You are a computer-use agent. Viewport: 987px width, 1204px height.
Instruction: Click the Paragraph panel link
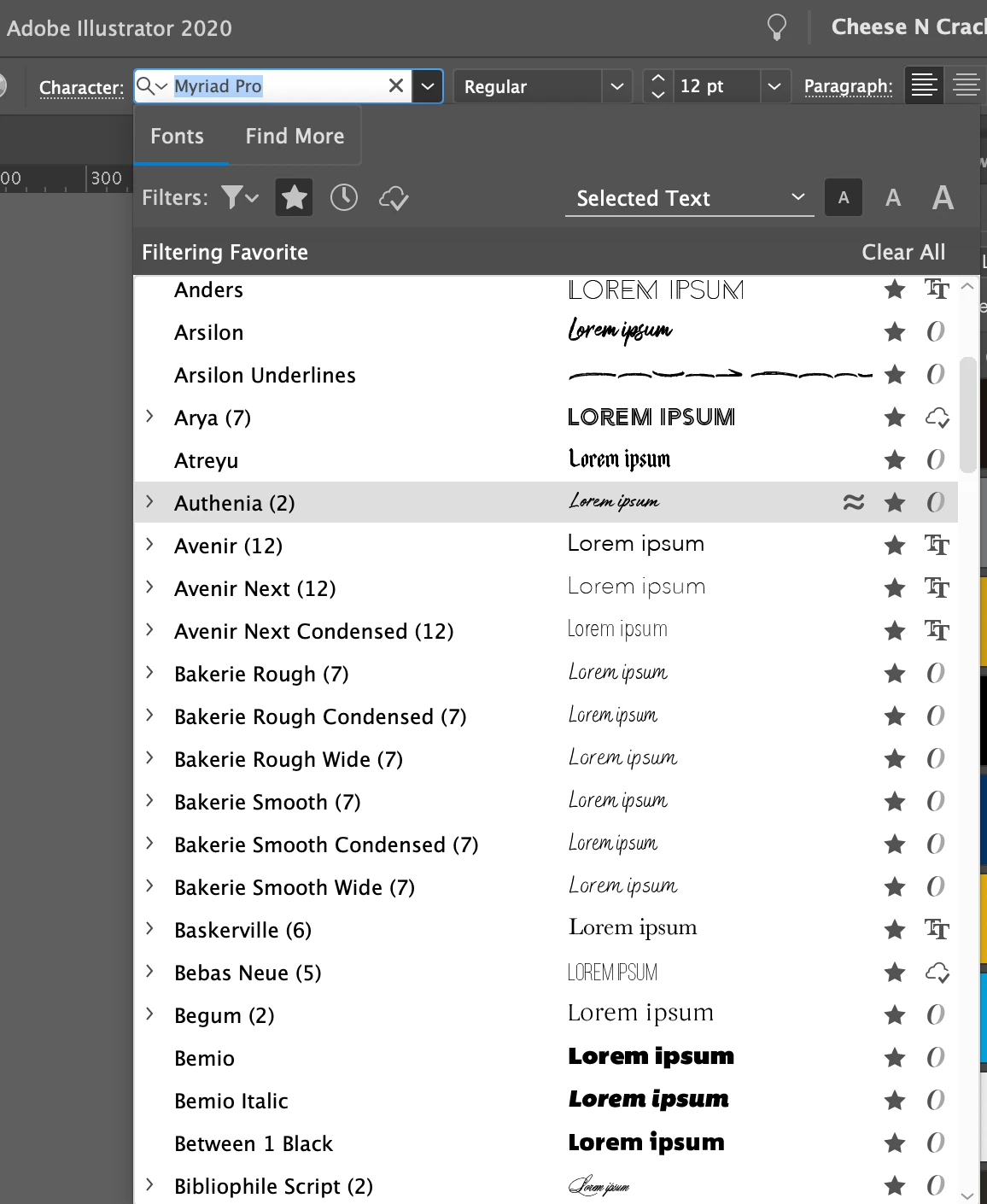(848, 86)
